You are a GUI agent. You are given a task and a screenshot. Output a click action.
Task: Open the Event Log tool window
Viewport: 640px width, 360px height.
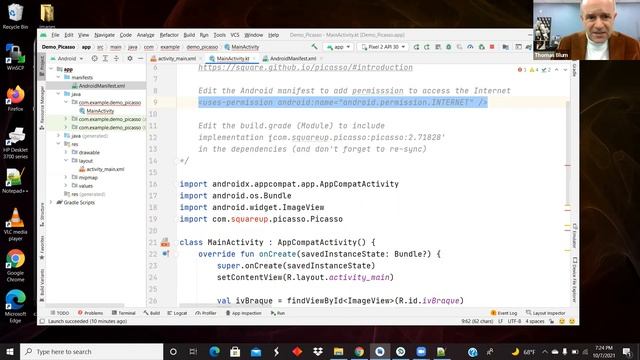(504, 313)
